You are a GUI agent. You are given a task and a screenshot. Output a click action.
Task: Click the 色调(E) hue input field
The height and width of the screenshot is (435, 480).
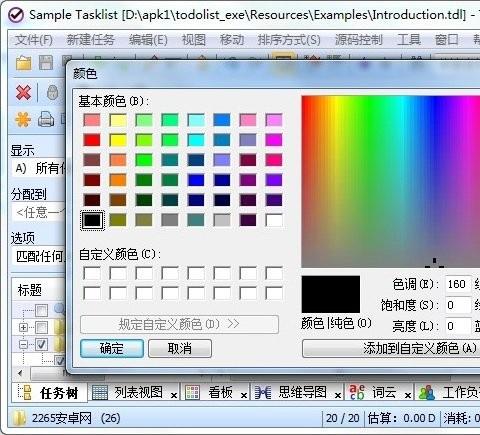458,284
